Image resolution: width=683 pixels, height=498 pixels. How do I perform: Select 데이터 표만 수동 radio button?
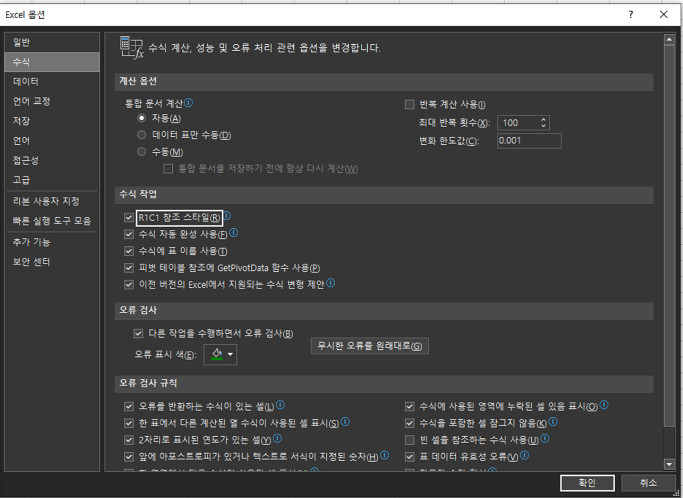point(142,135)
